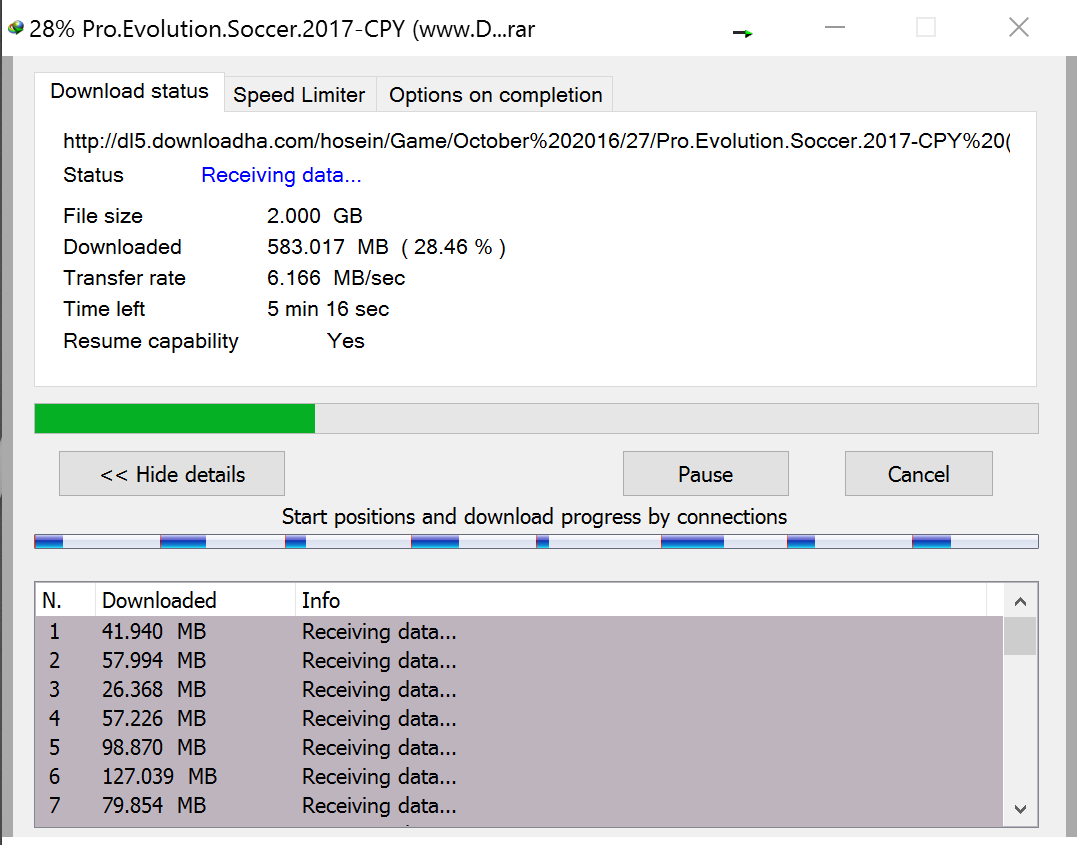Select connection row with 79.854 MB
Viewport: 1077px width, 845px height.
[519, 805]
